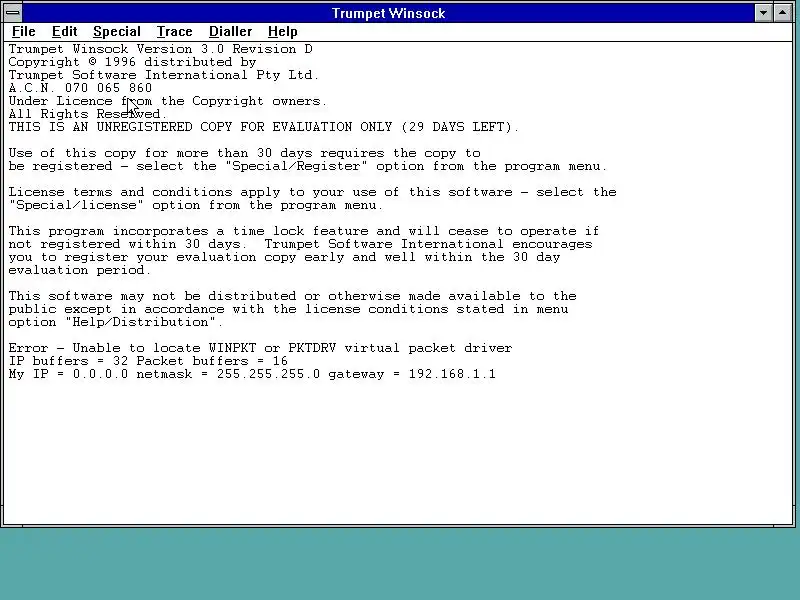The width and height of the screenshot is (800, 600).
Task: Open the File menu
Action: coord(23,32)
